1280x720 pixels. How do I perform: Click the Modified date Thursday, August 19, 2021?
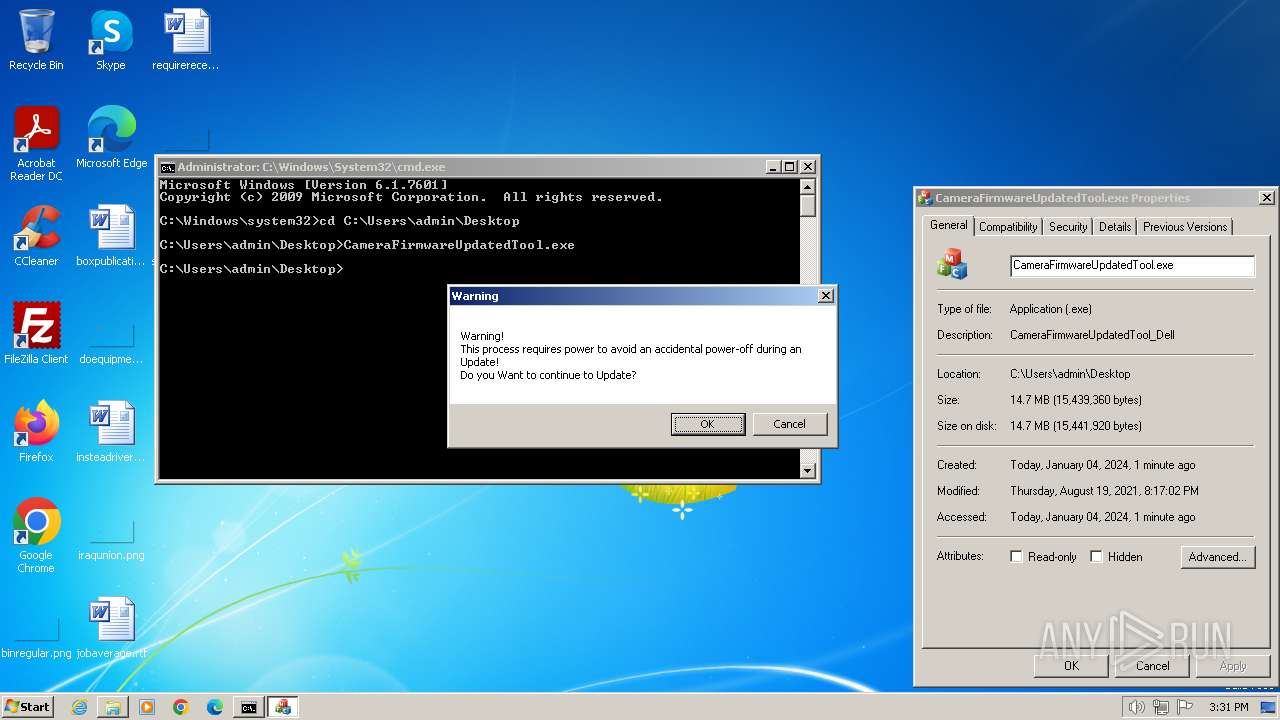pyautogui.click(x=1104, y=491)
